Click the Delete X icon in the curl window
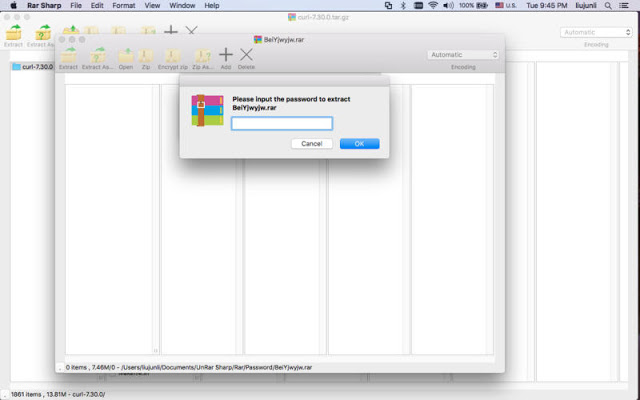640x400 pixels. tap(191, 30)
